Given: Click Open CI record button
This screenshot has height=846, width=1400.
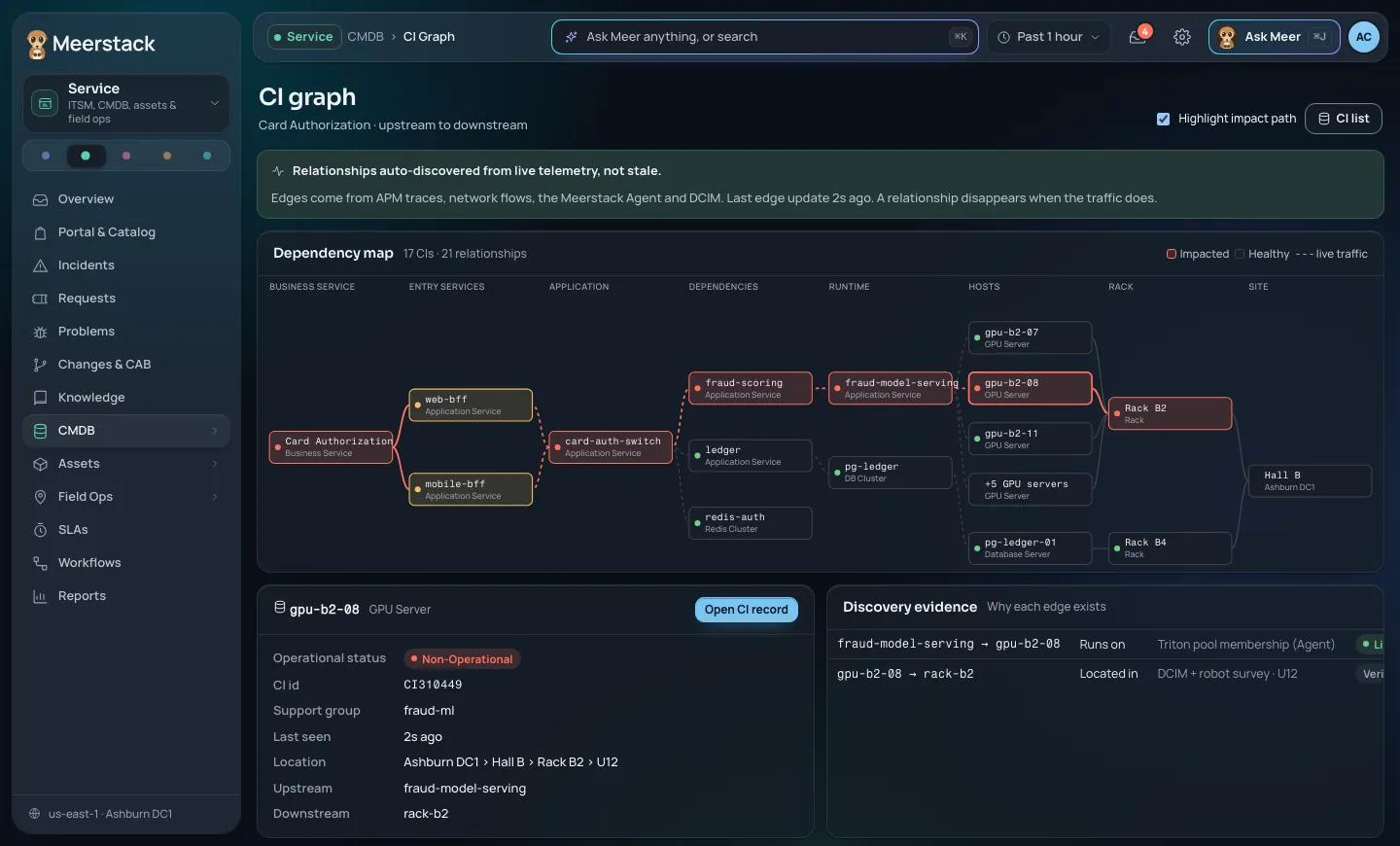Looking at the screenshot, I should pyautogui.click(x=747, y=610).
